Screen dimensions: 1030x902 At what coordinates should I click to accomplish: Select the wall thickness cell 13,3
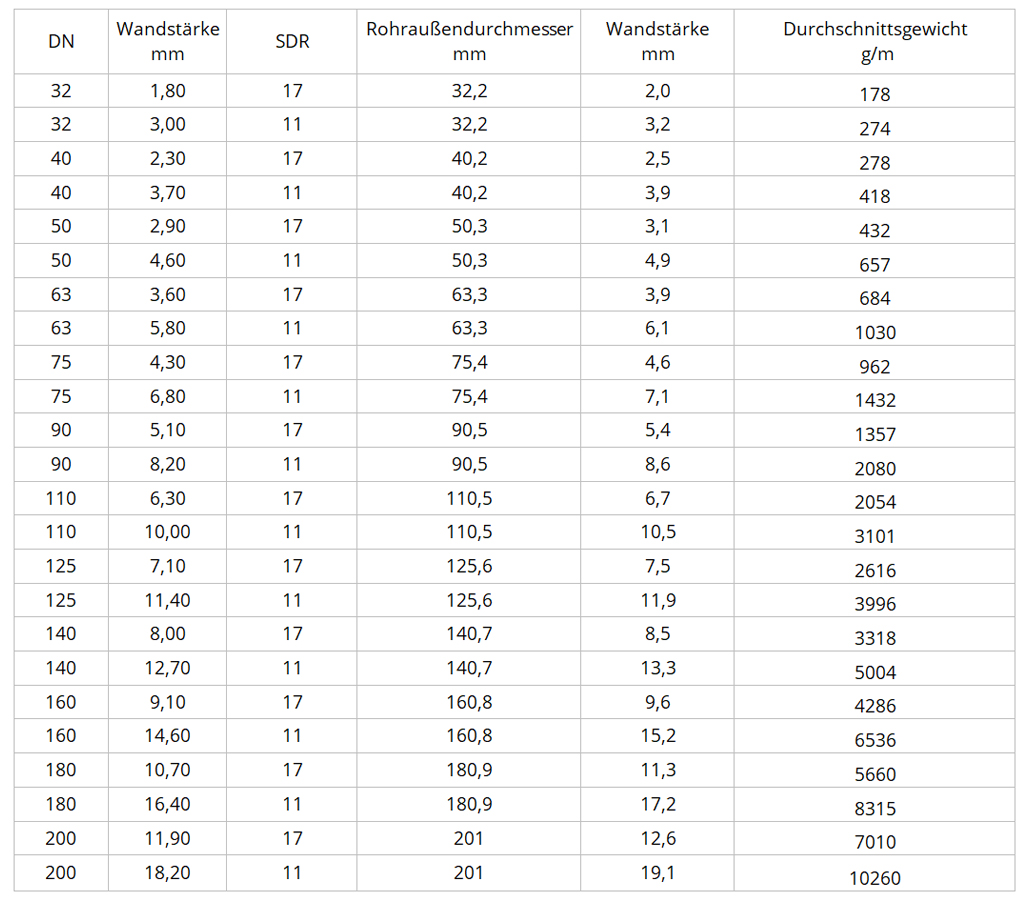point(658,667)
